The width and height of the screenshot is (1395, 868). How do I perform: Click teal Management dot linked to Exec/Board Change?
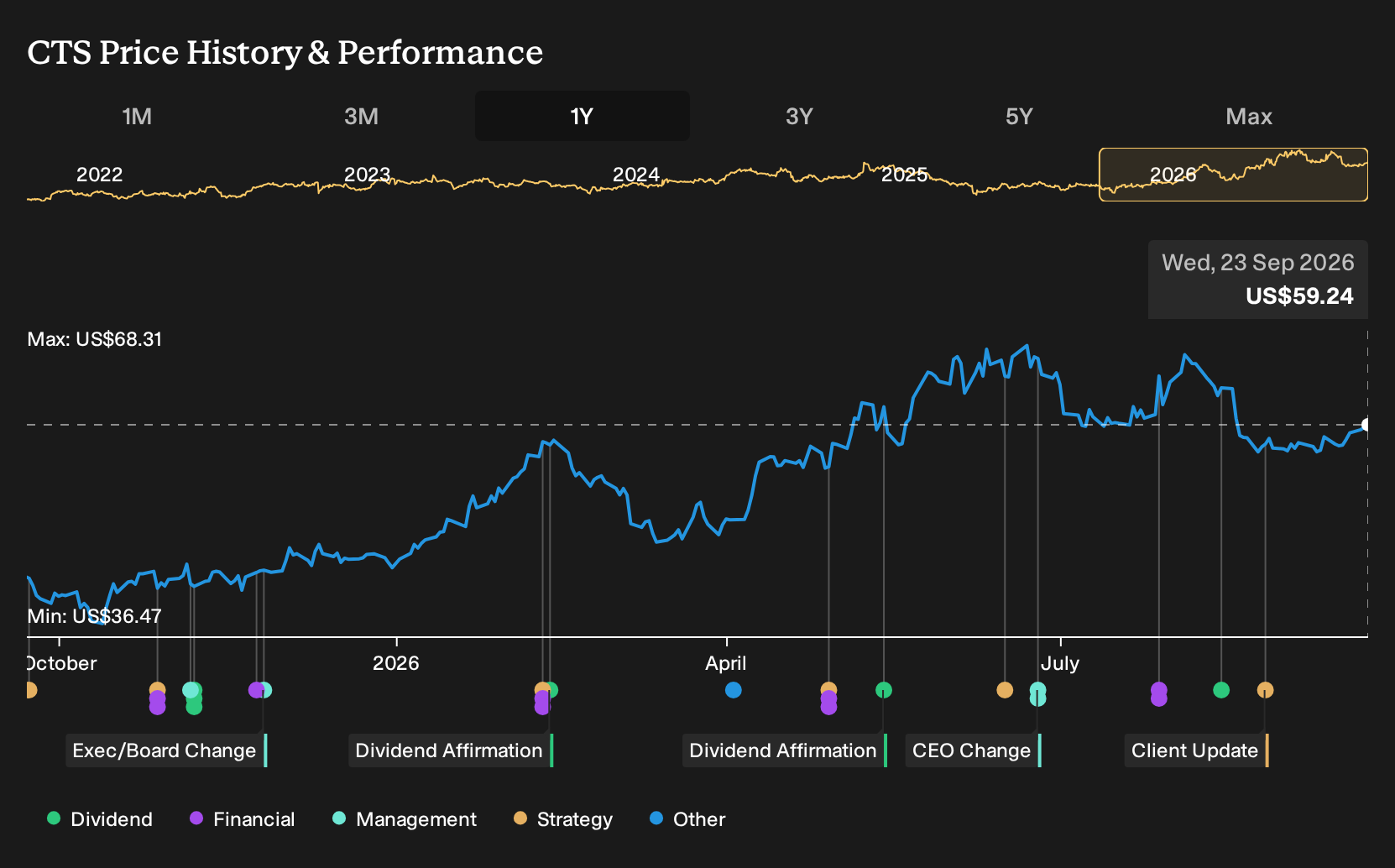(265, 690)
